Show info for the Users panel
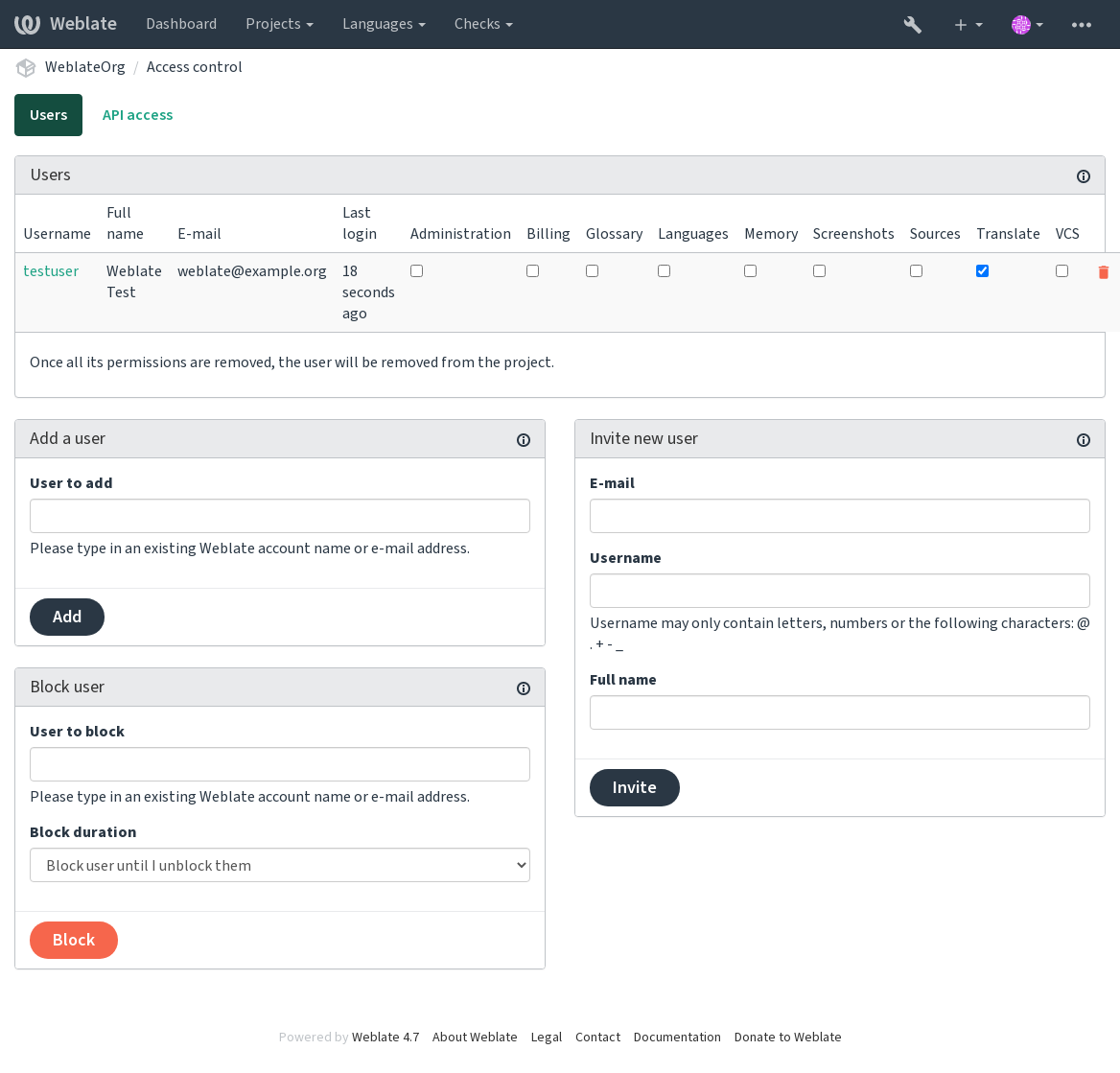The height and width of the screenshot is (1073, 1120). [x=1084, y=176]
